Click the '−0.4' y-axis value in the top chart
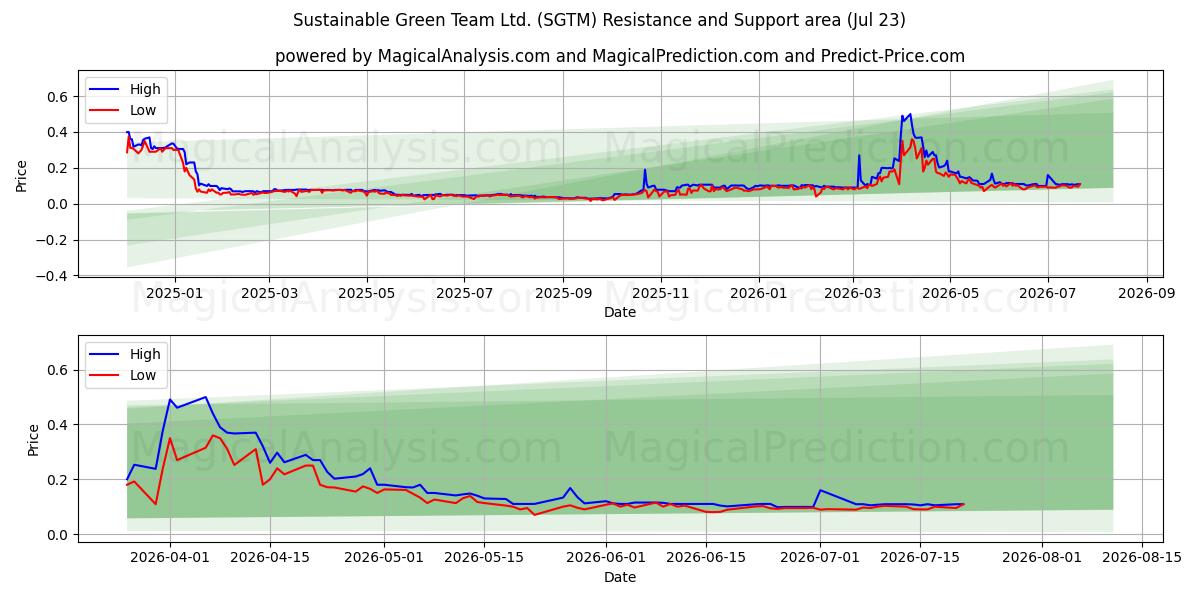 tap(54, 276)
